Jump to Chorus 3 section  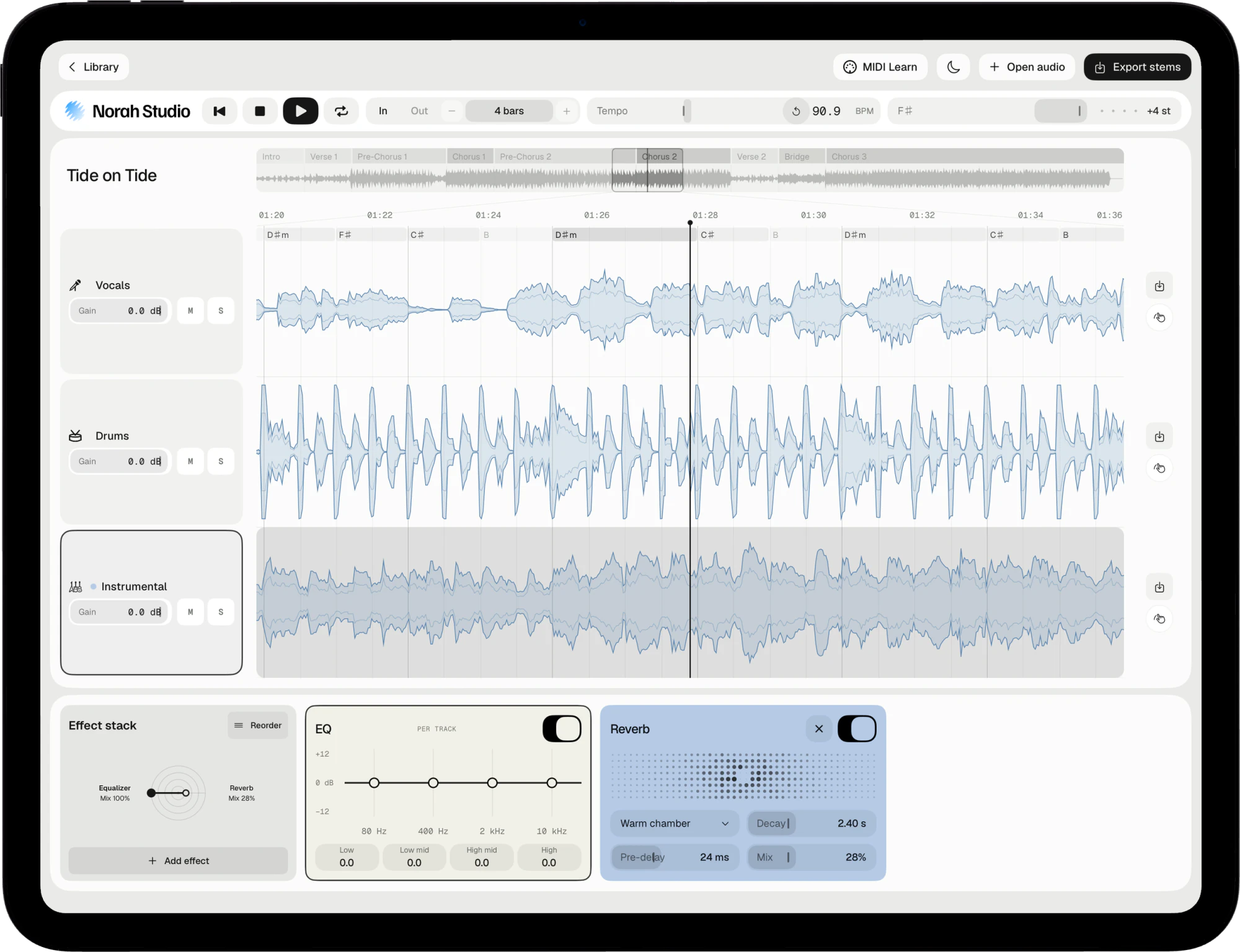point(975,156)
